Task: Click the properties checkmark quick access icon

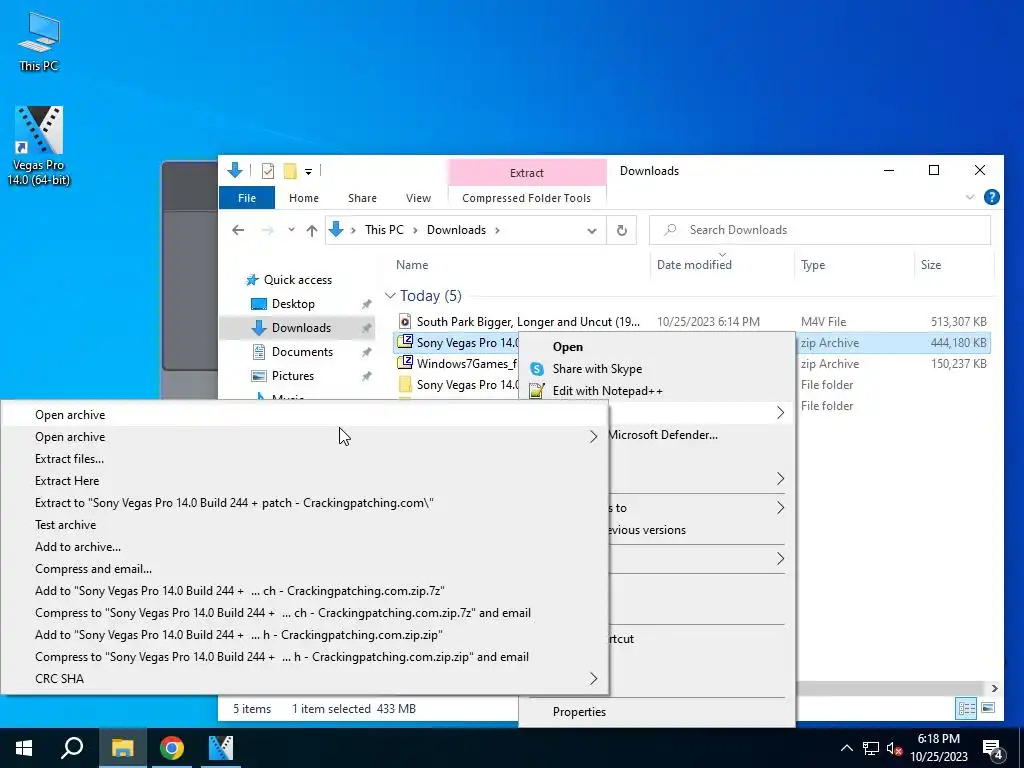Action: pos(268,171)
